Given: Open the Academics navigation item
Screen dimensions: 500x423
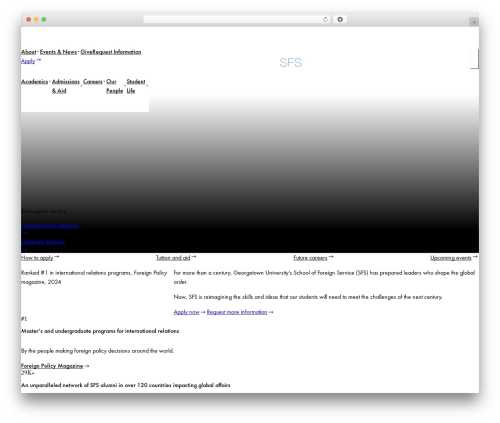Looking at the screenshot, I should coord(35,81).
